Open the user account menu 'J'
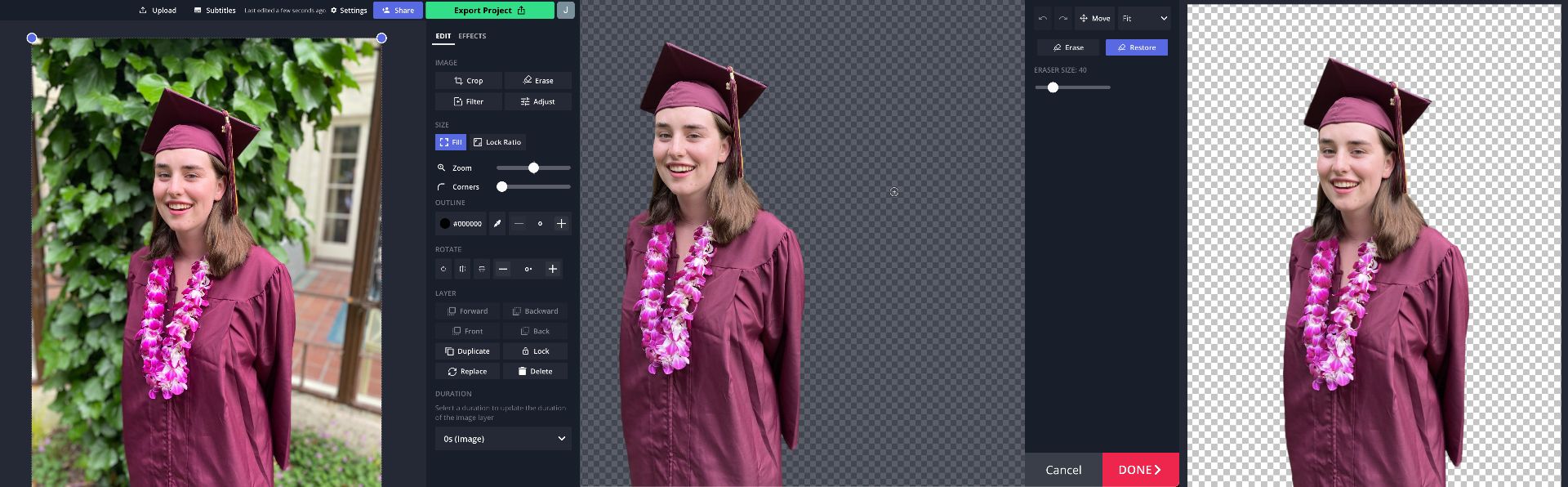The image size is (1568, 487). pyautogui.click(x=565, y=11)
